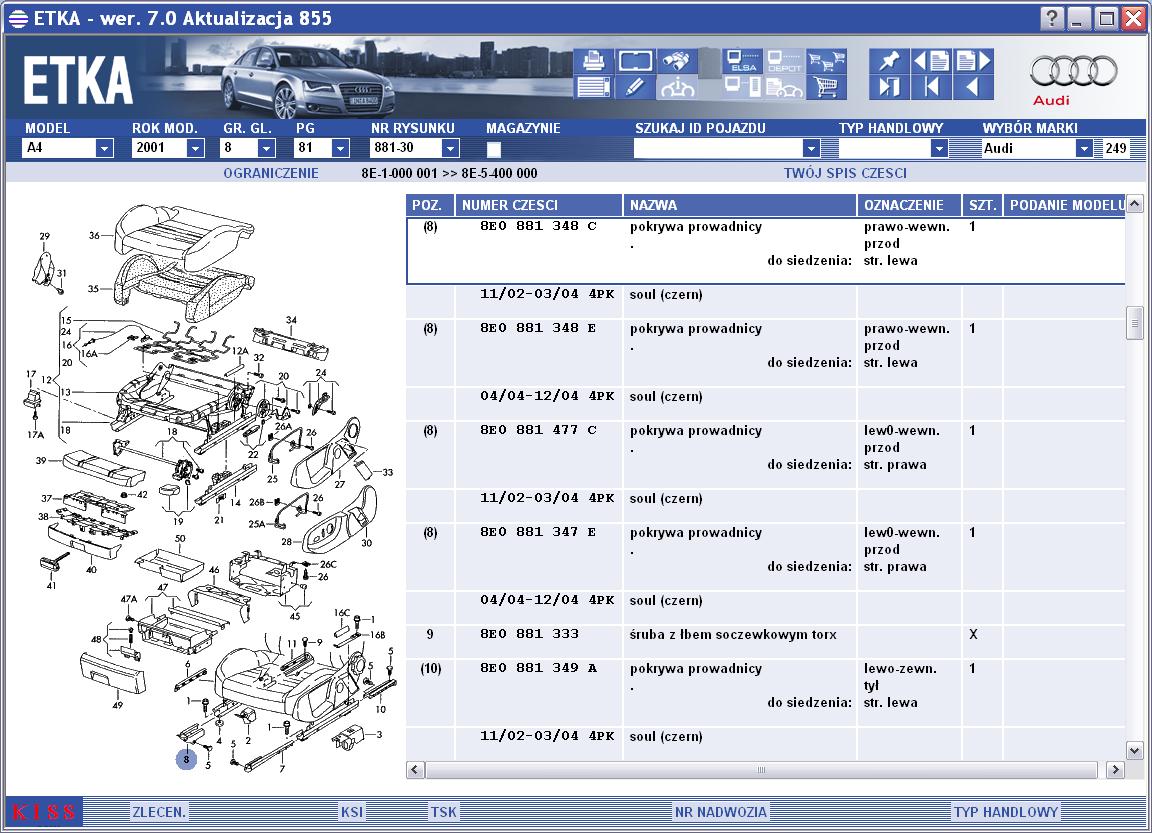Click the pushpin bookmark icon

pyautogui.click(x=889, y=60)
